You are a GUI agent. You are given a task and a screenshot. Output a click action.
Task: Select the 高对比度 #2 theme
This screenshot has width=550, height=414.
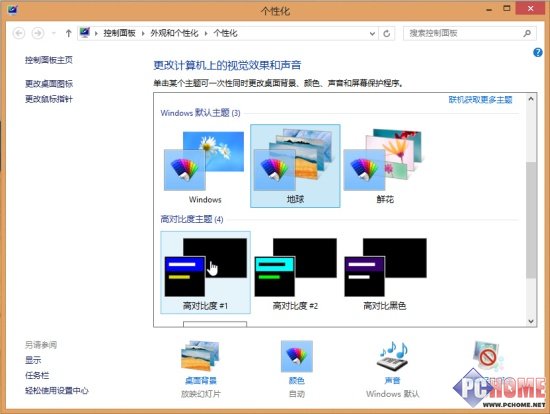pos(295,273)
